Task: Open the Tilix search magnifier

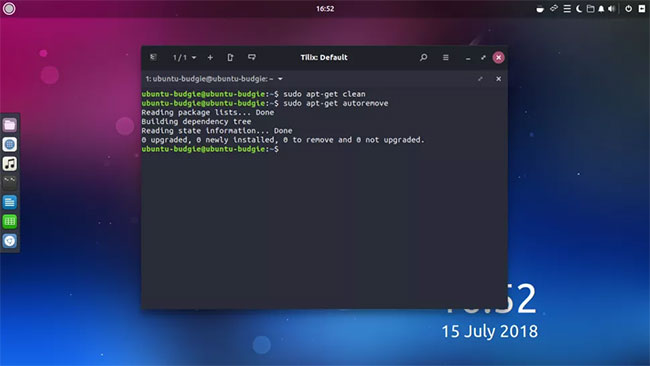Action: coord(423,57)
